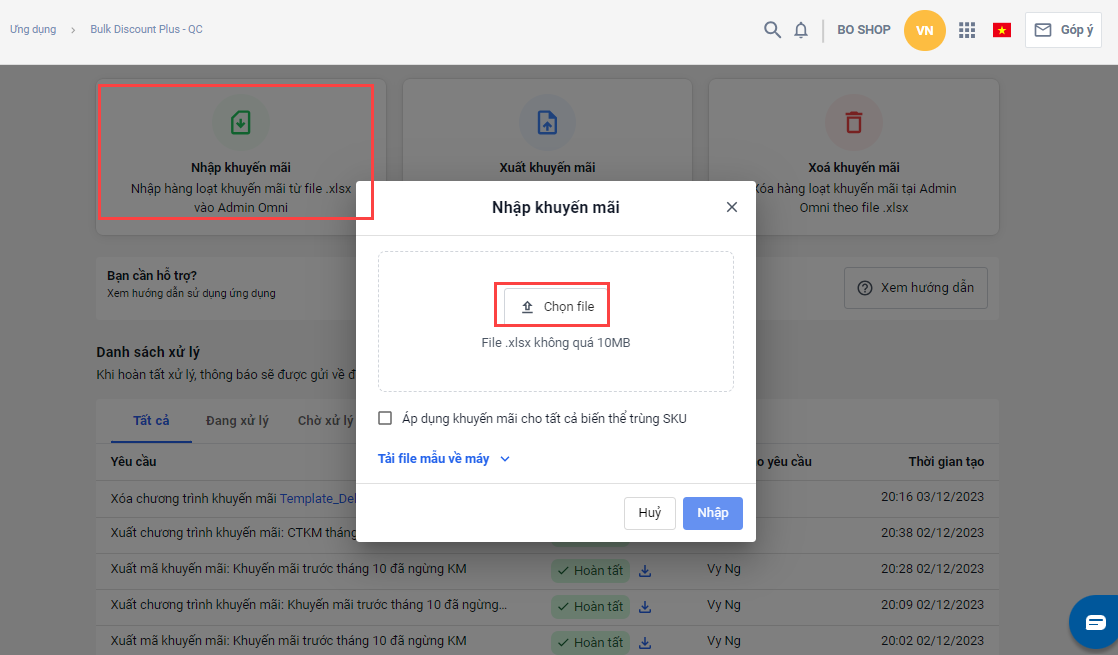Click the search magnifier icon

pos(772,30)
